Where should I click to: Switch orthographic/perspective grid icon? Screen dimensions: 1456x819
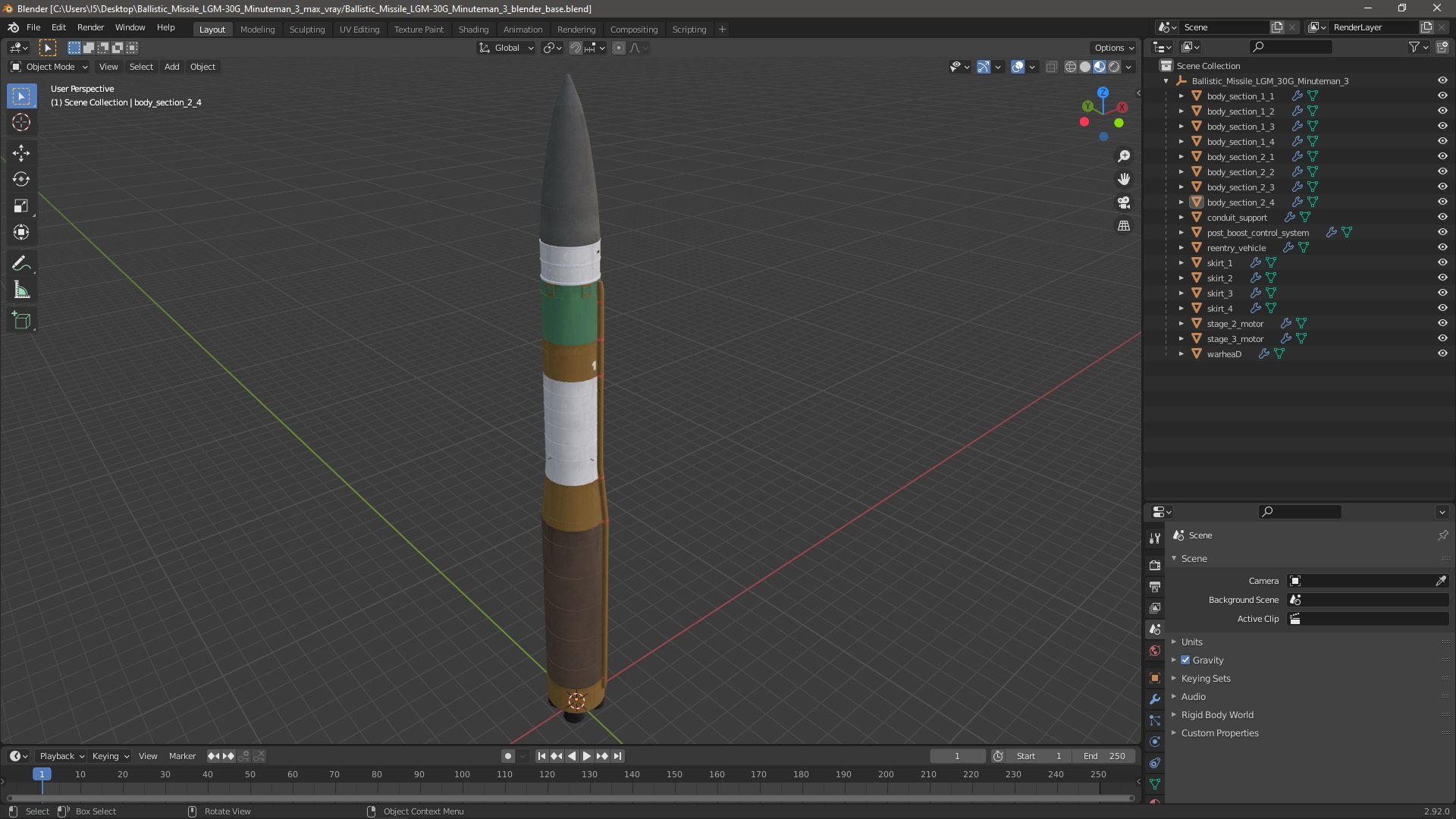[x=1124, y=226]
